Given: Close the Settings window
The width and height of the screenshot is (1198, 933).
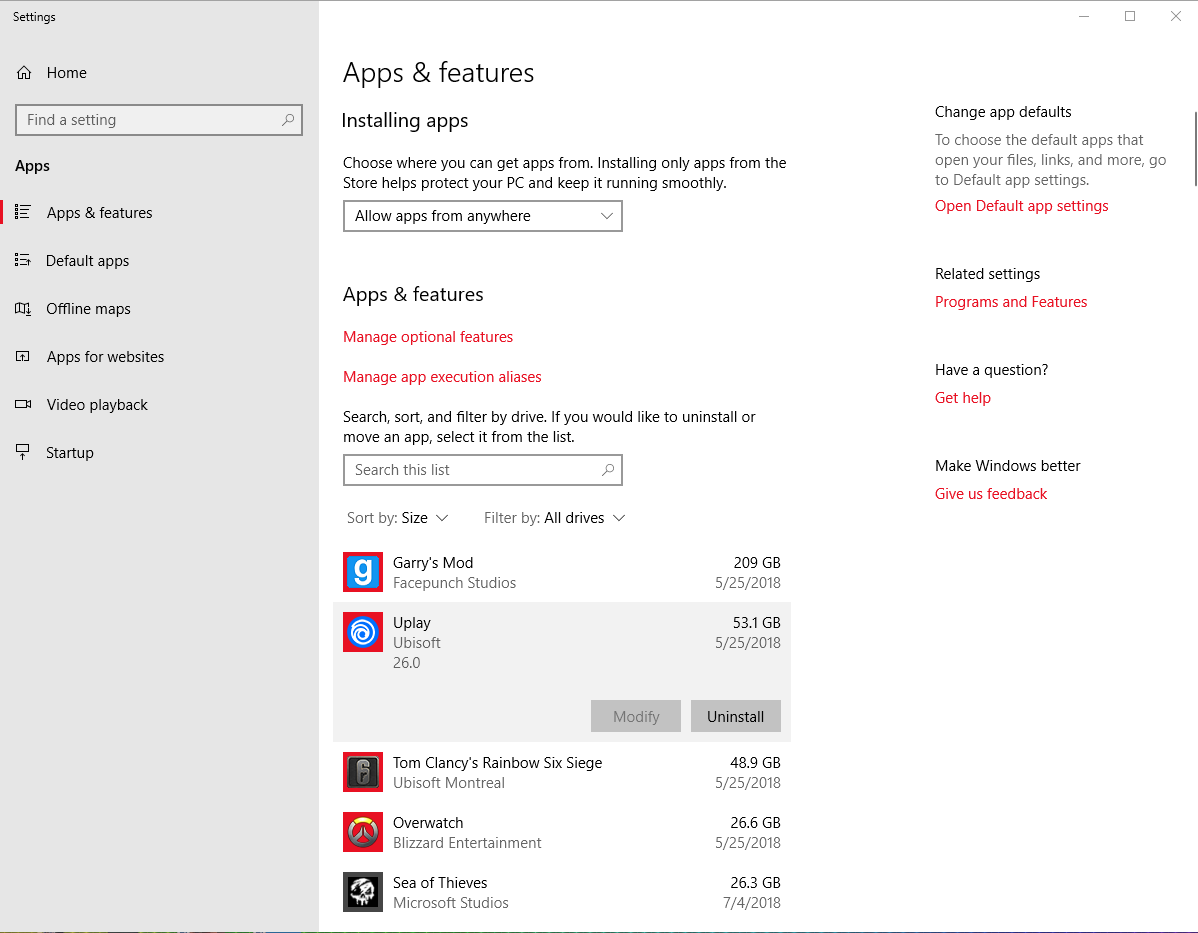Looking at the screenshot, I should [x=1175, y=16].
